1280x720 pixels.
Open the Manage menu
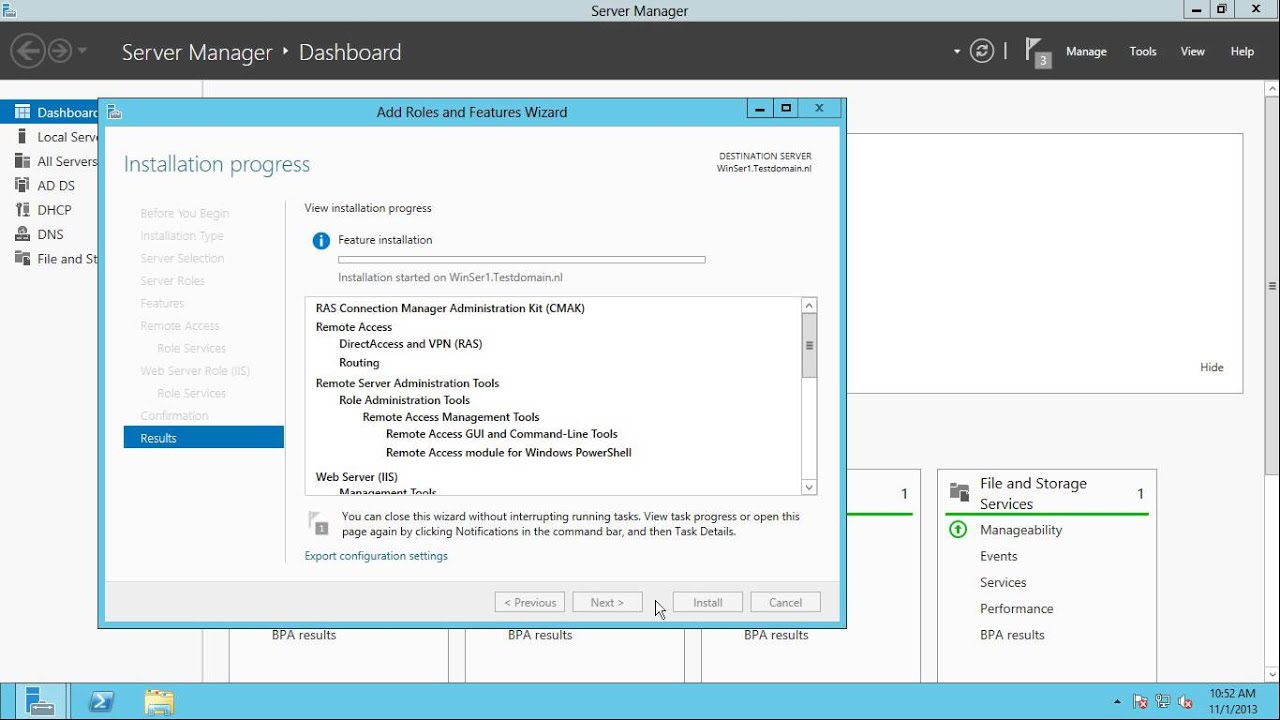1086,52
